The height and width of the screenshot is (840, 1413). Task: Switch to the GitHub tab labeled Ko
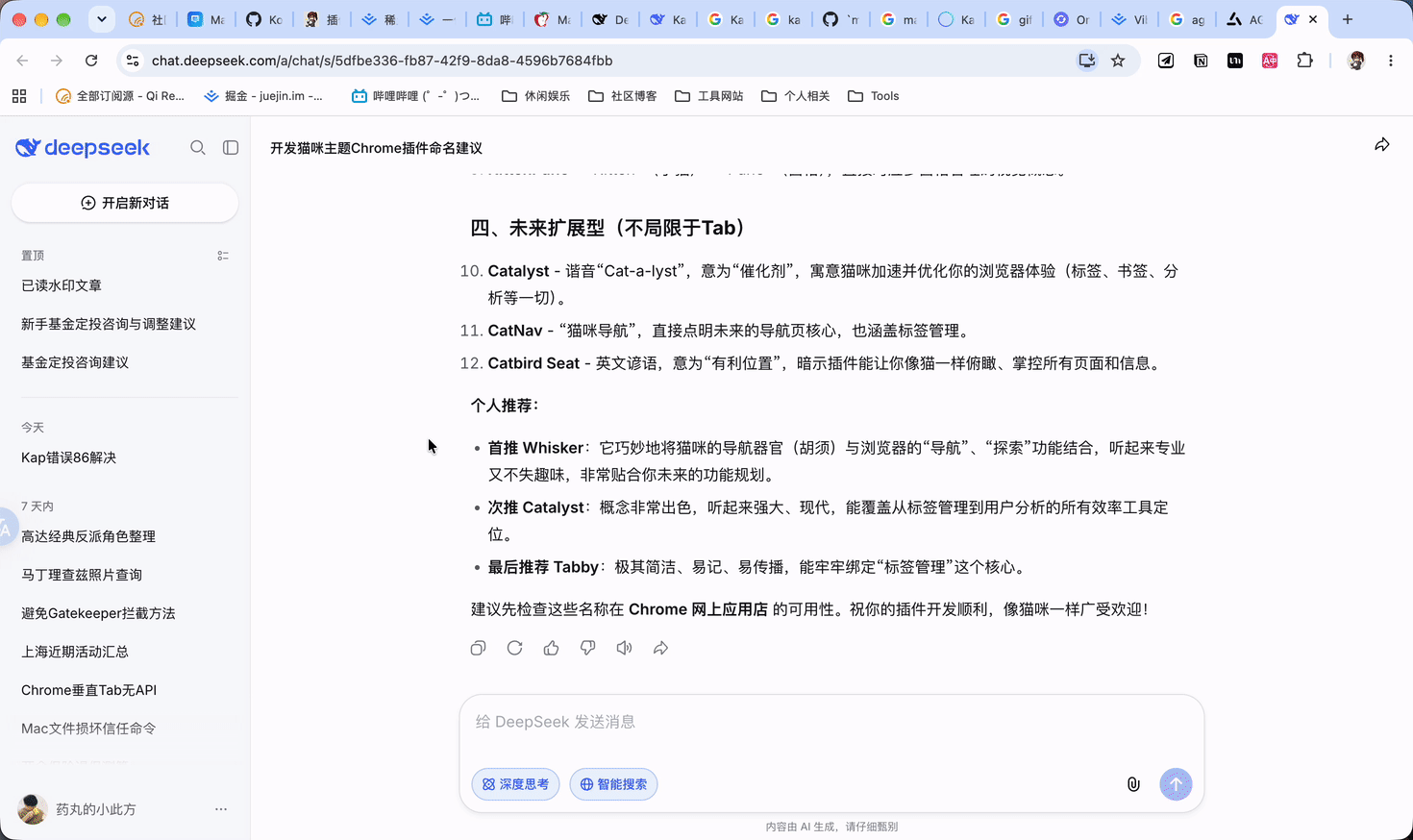264,19
